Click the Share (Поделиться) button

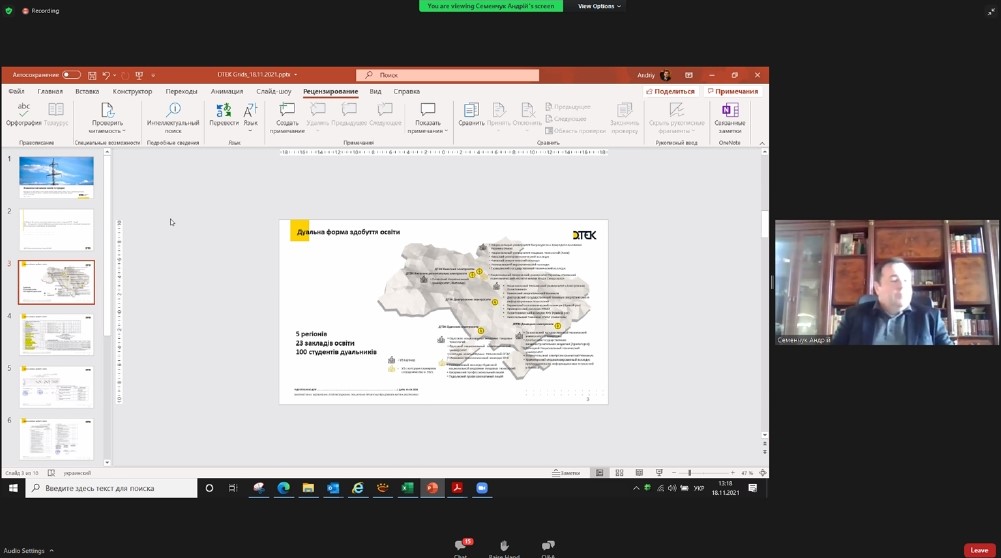tap(670, 91)
